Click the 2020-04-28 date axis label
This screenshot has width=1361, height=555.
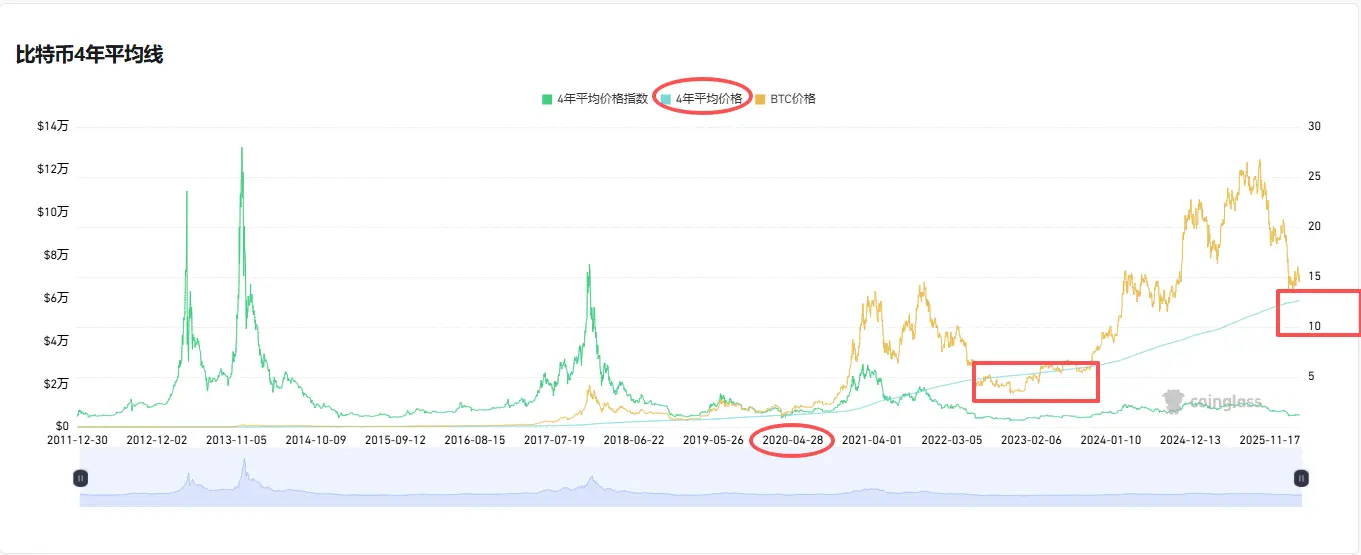point(793,439)
